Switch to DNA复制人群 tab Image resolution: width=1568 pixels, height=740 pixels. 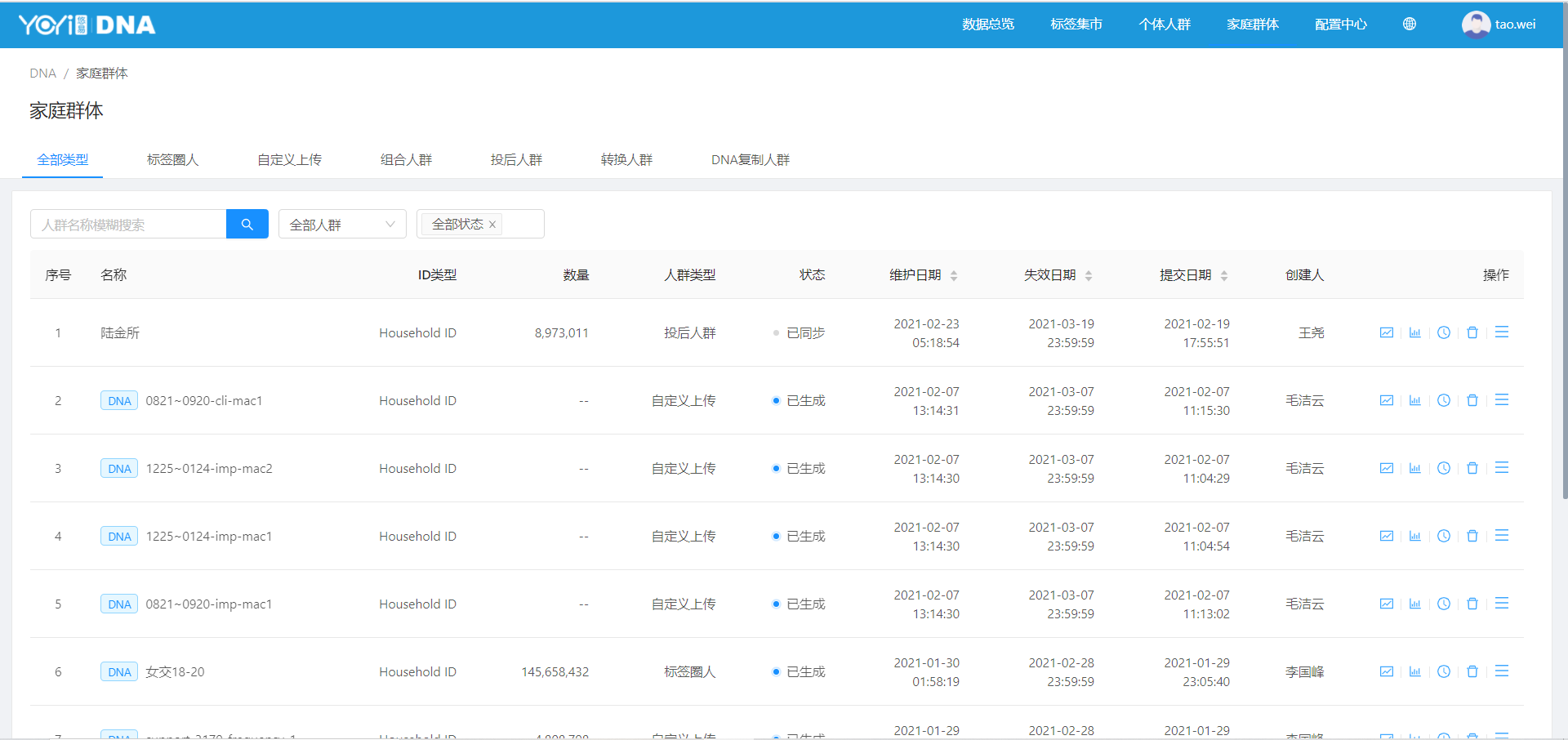click(750, 160)
